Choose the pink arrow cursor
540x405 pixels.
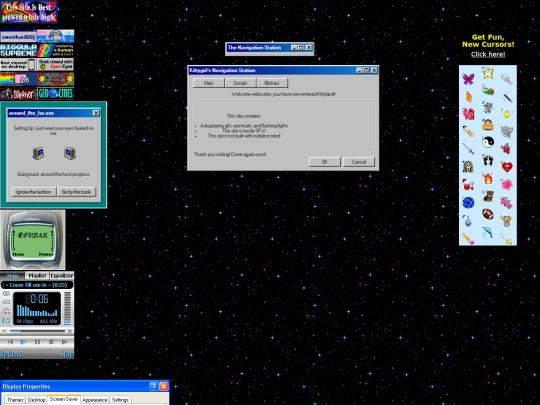(x=507, y=202)
